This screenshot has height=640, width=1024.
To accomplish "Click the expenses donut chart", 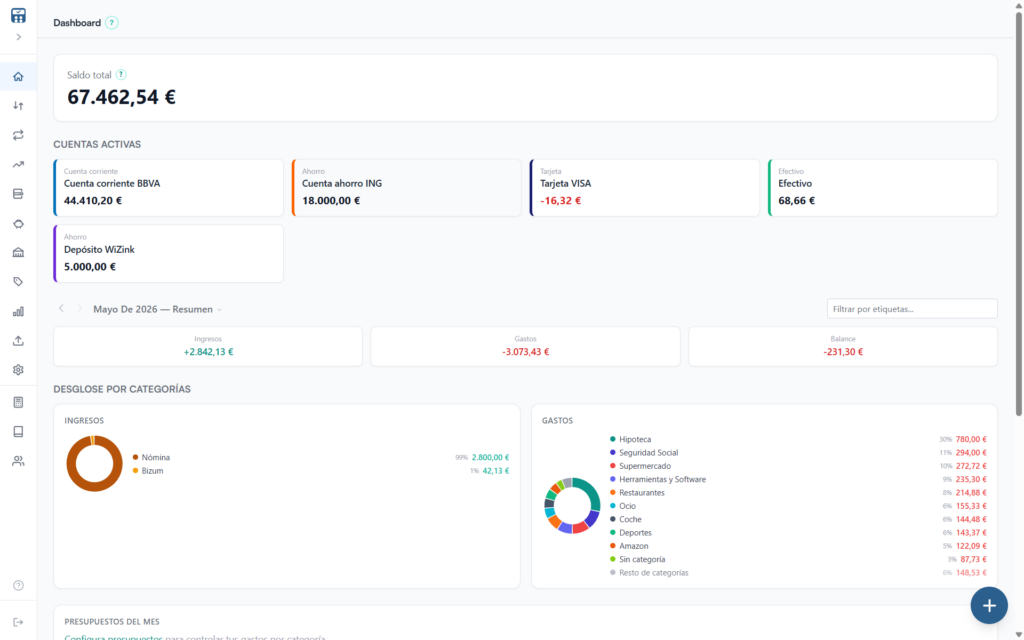I will [x=572, y=505].
